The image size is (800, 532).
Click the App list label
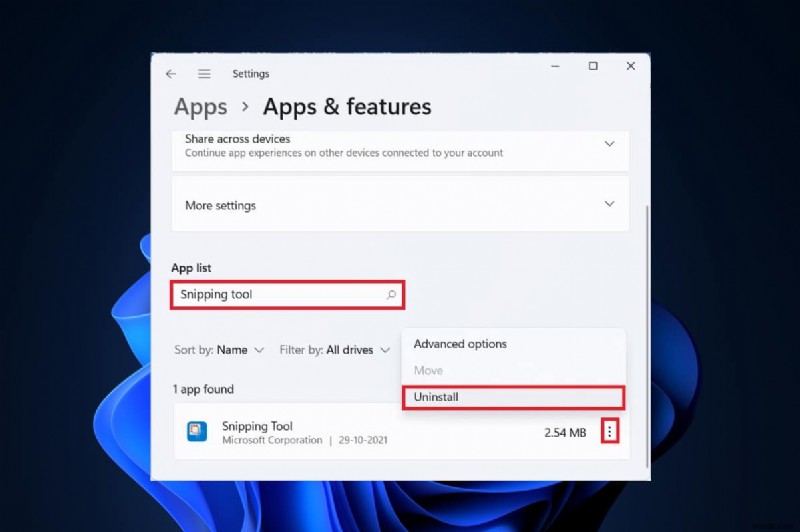pyautogui.click(x=191, y=268)
